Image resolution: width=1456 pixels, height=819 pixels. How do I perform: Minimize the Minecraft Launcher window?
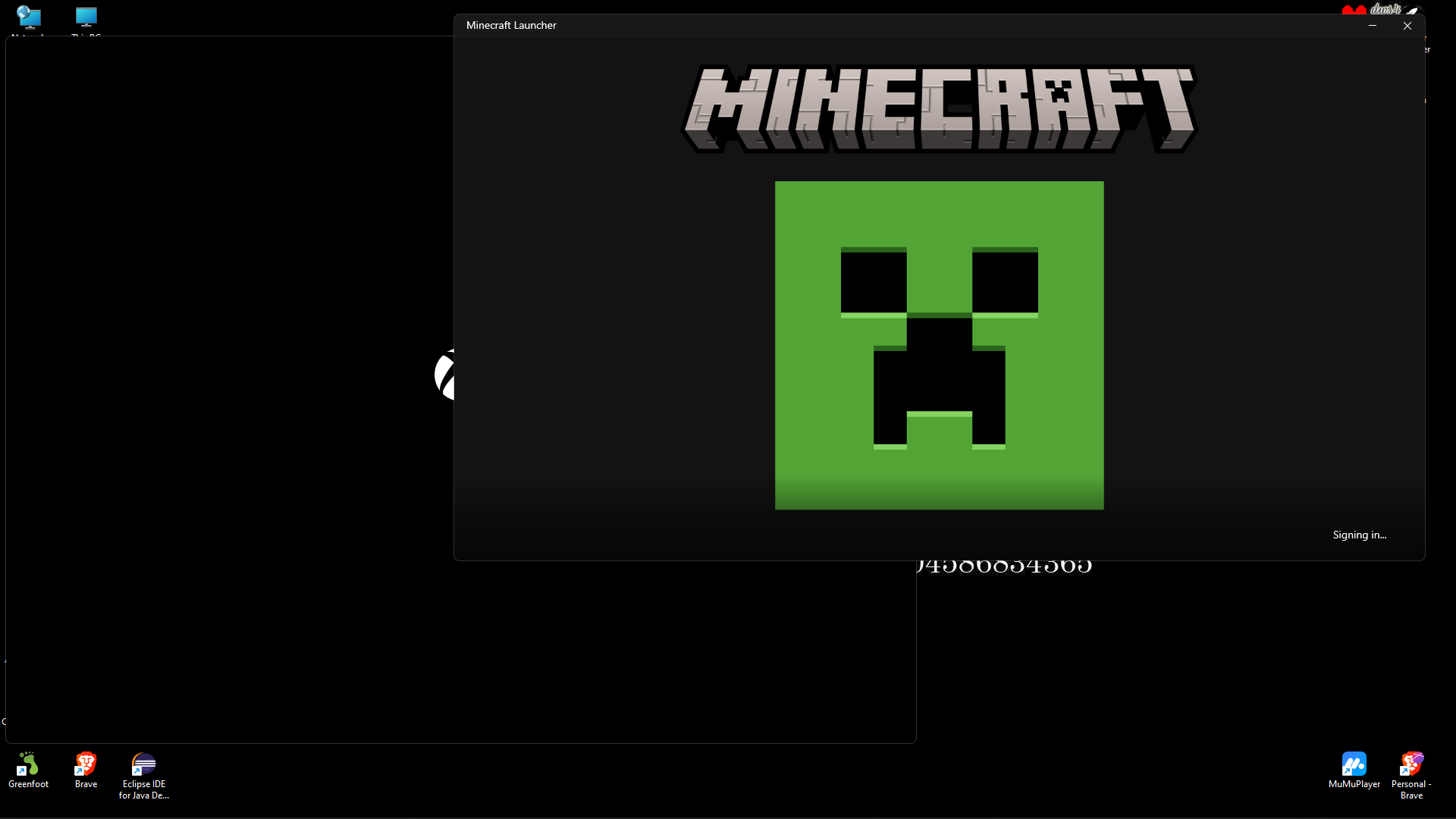(1372, 25)
